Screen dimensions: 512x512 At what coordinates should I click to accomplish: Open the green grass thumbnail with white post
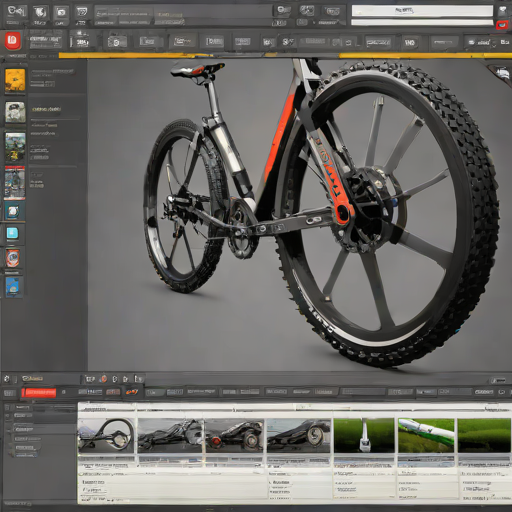point(364,435)
